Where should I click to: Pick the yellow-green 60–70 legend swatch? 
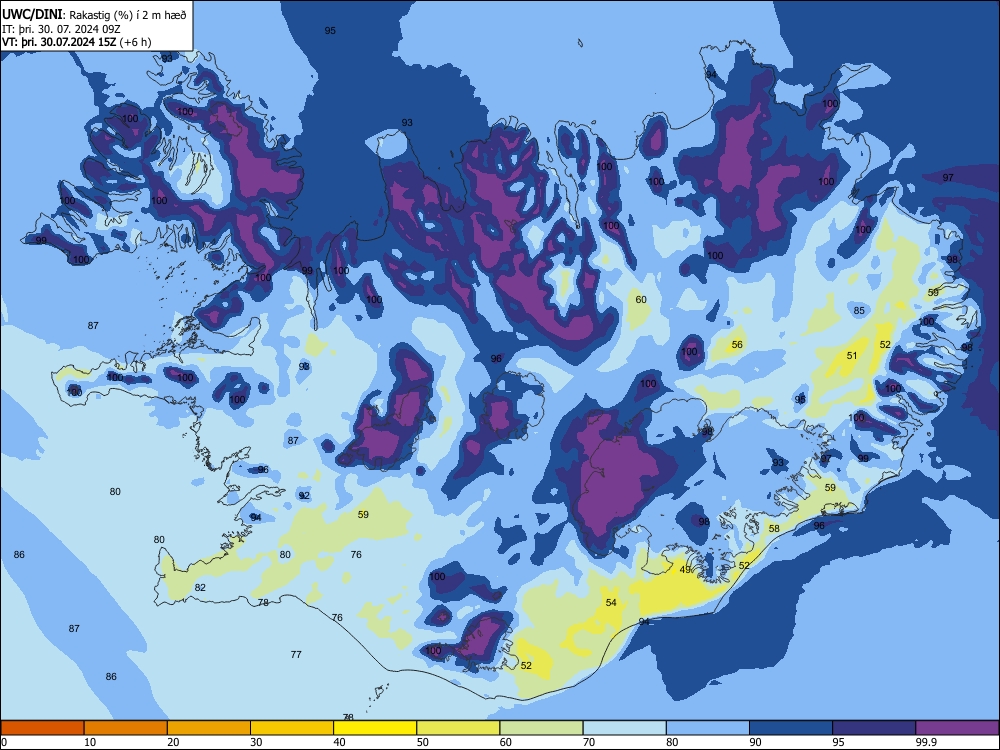coord(541,728)
